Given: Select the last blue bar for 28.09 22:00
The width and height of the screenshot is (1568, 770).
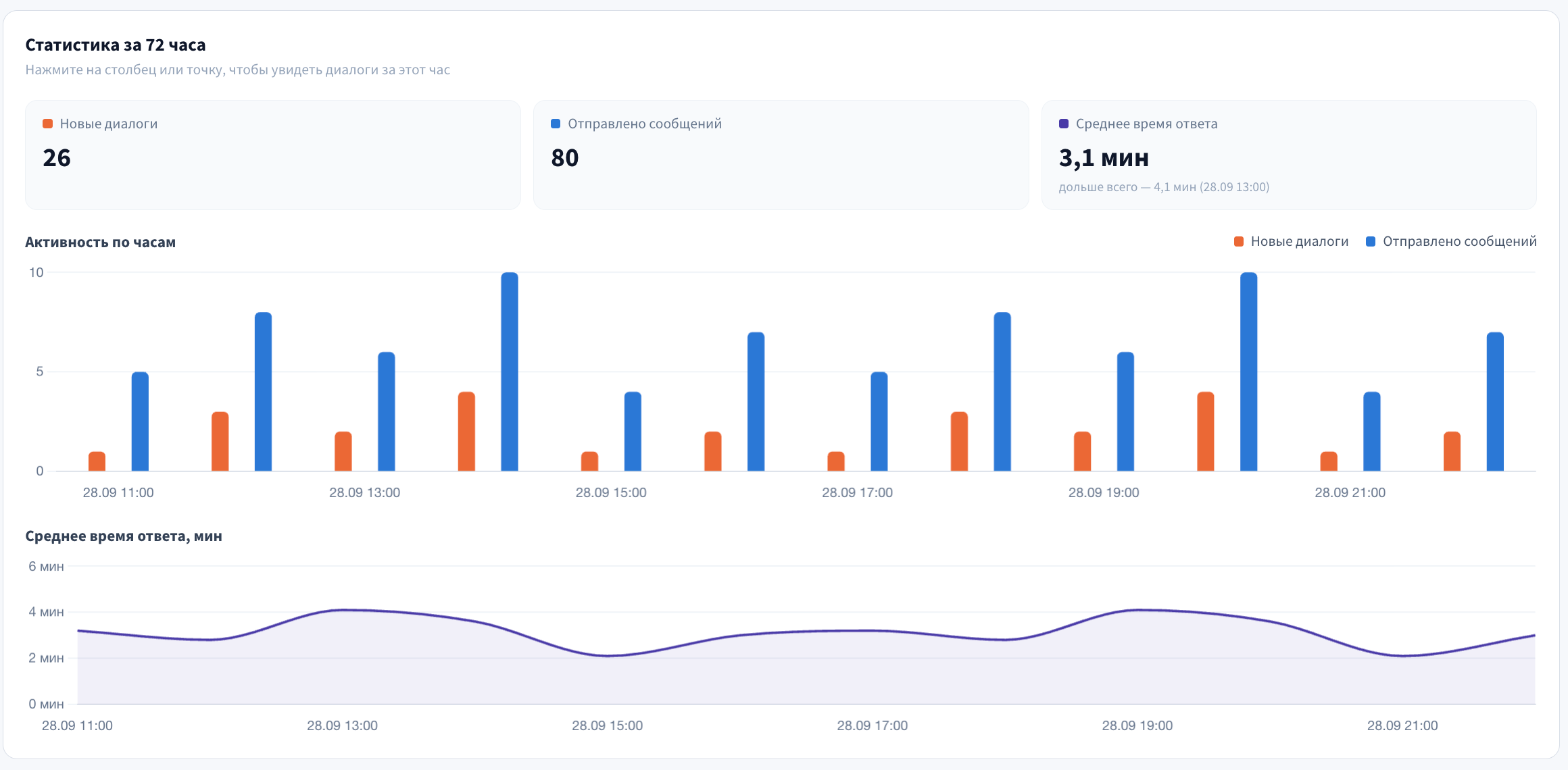Looking at the screenshot, I should tap(1495, 401).
